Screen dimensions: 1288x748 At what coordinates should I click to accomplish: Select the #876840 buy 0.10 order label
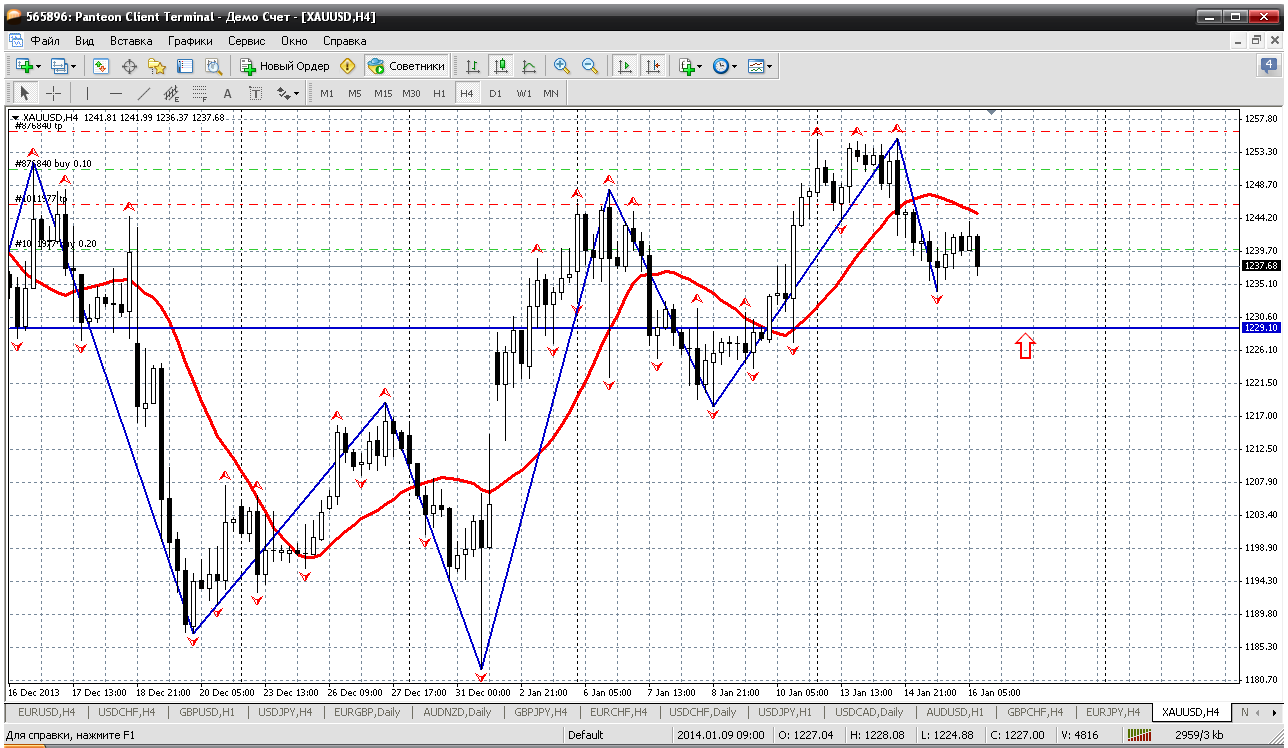point(52,164)
